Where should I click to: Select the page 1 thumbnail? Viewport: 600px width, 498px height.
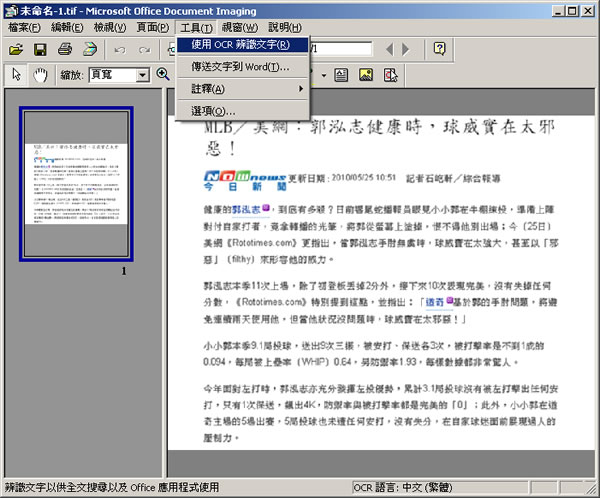point(77,183)
